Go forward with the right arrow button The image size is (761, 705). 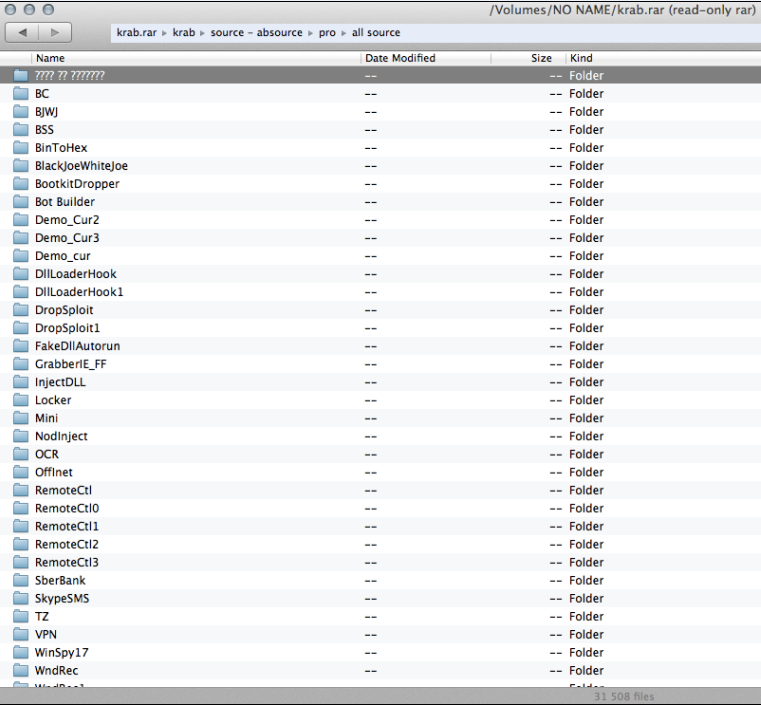(x=55, y=33)
